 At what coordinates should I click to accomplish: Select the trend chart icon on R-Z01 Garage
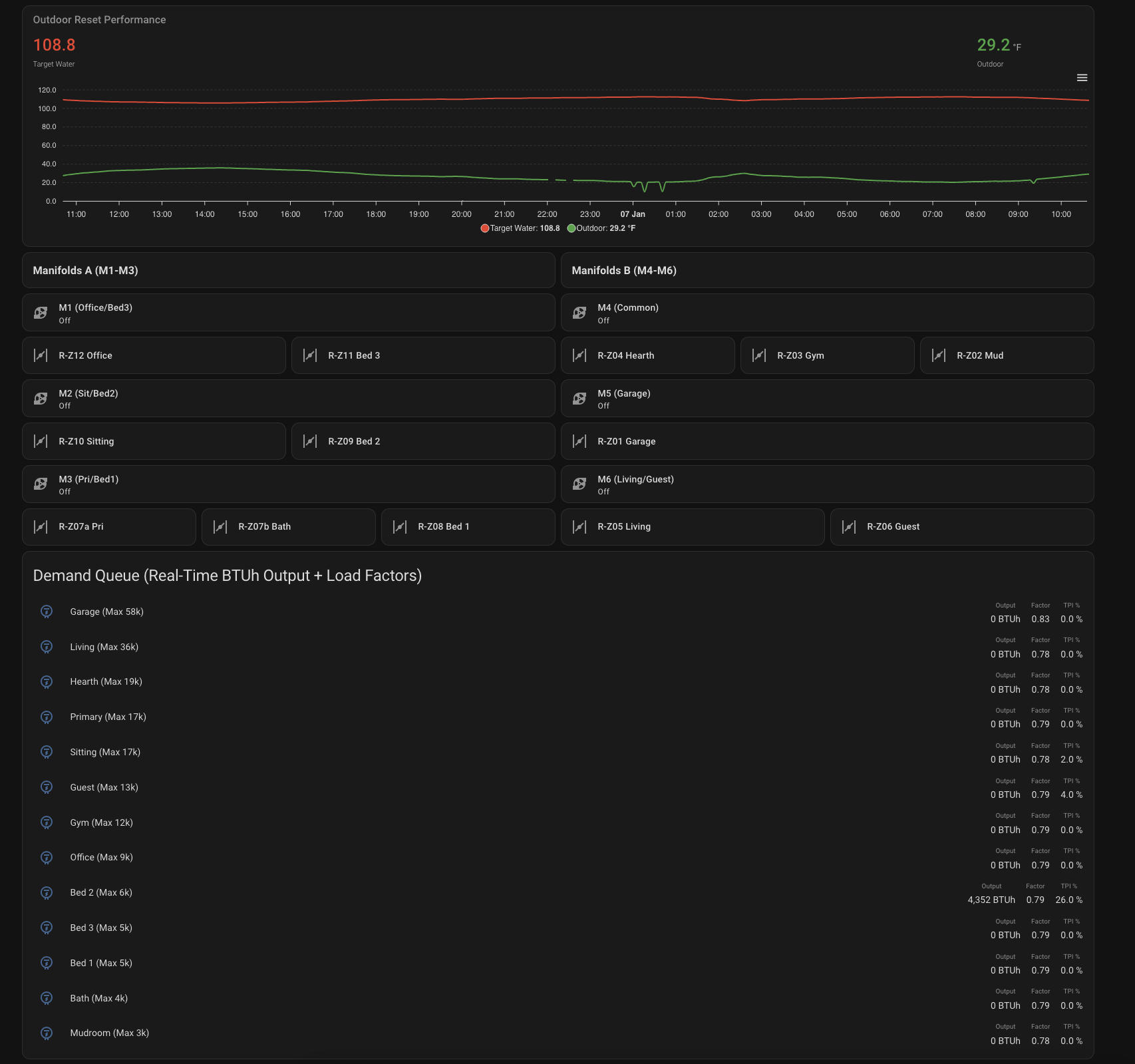click(x=579, y=441)
